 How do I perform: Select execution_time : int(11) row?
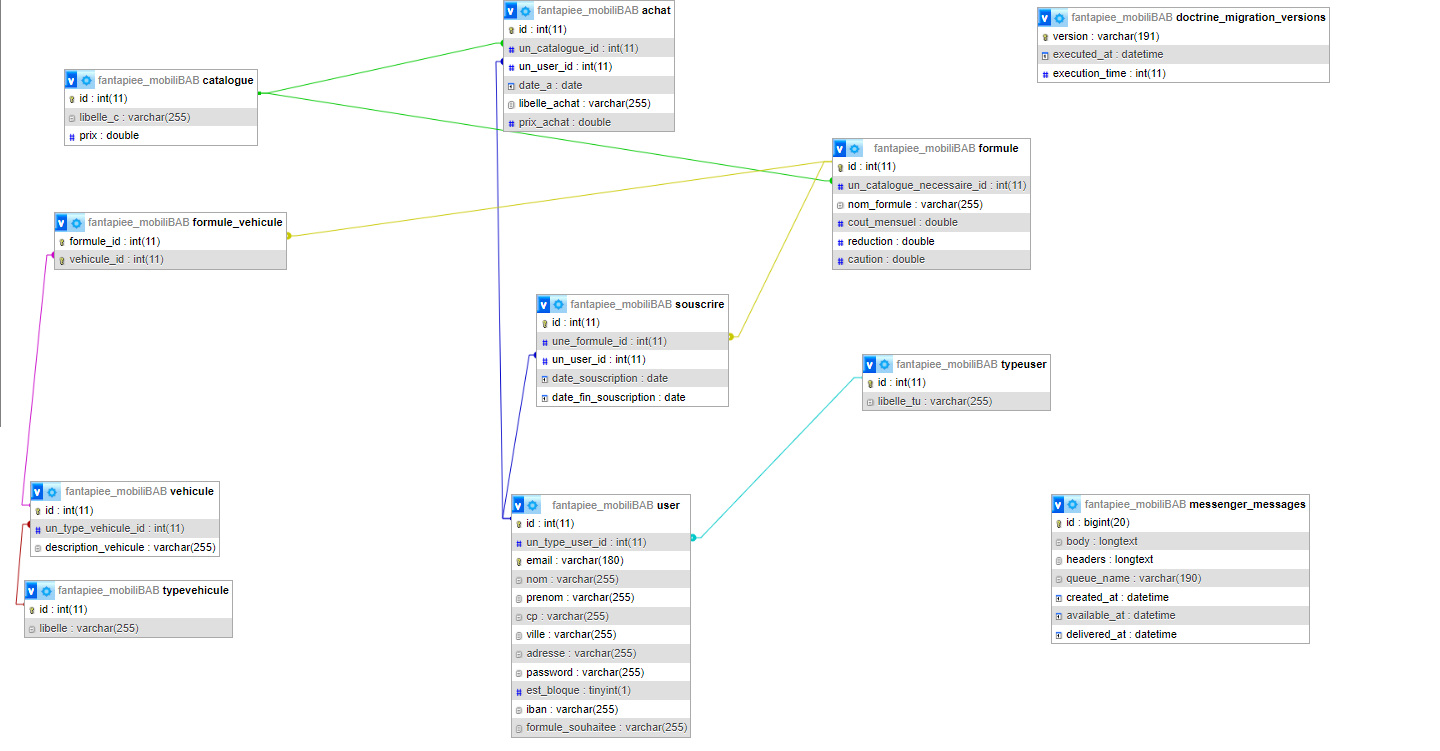pos(1183,73)
